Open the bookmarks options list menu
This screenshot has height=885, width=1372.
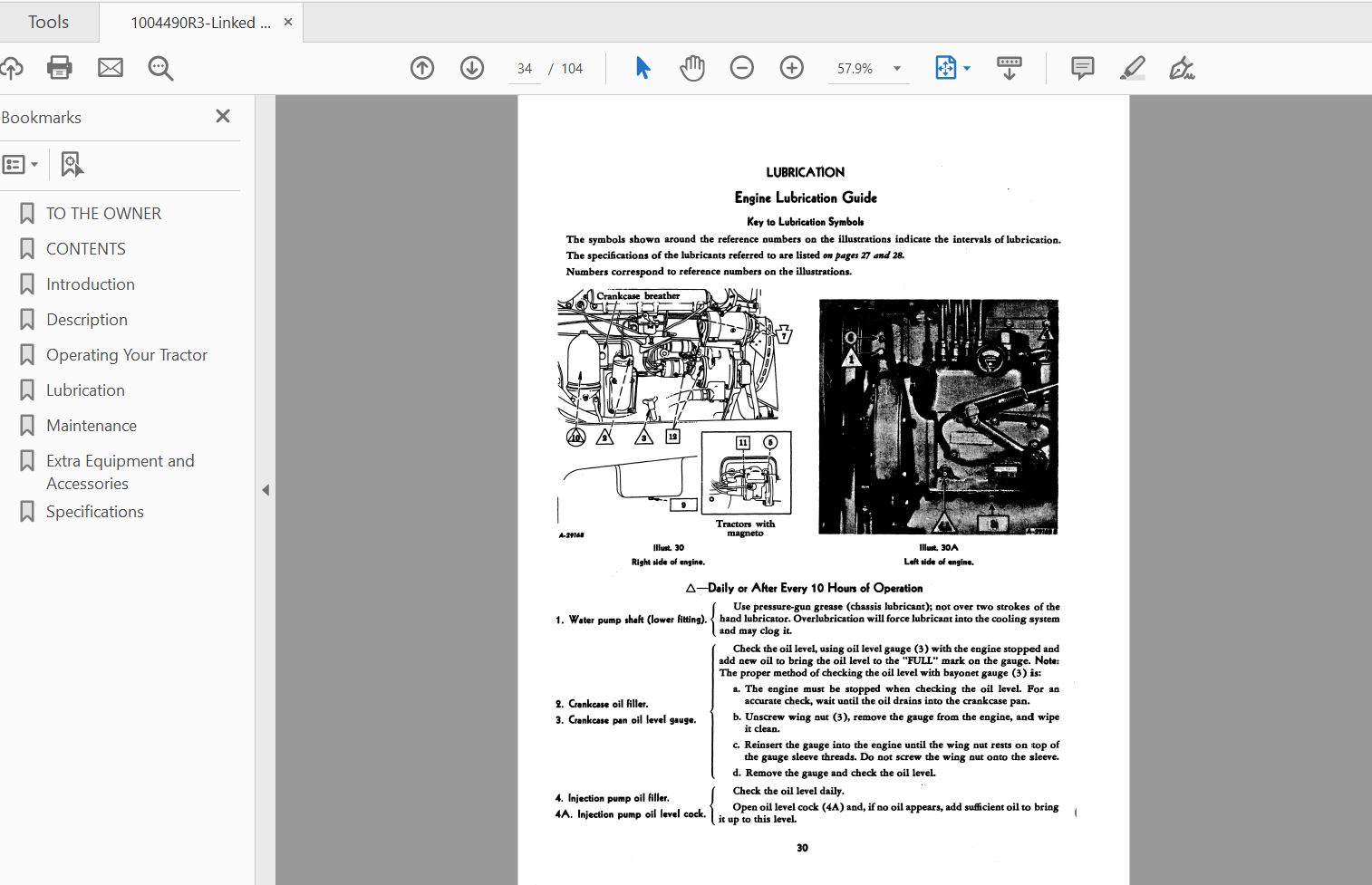20,165
